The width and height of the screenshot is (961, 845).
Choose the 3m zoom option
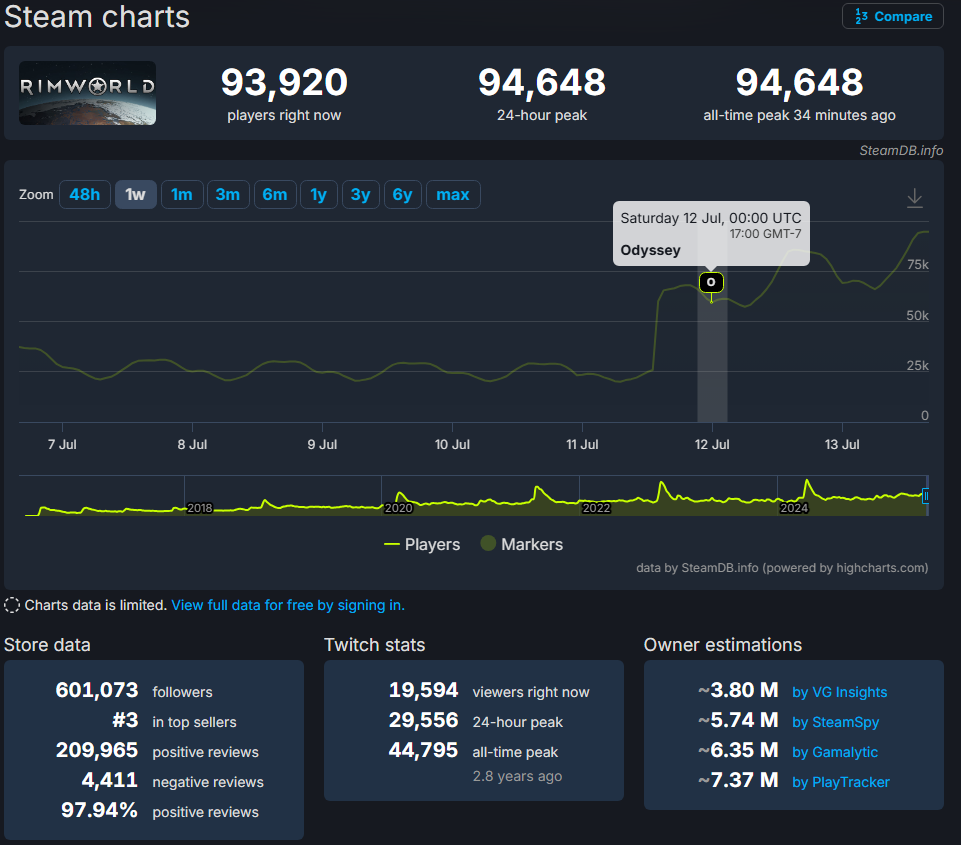click(x=228, y=195)
